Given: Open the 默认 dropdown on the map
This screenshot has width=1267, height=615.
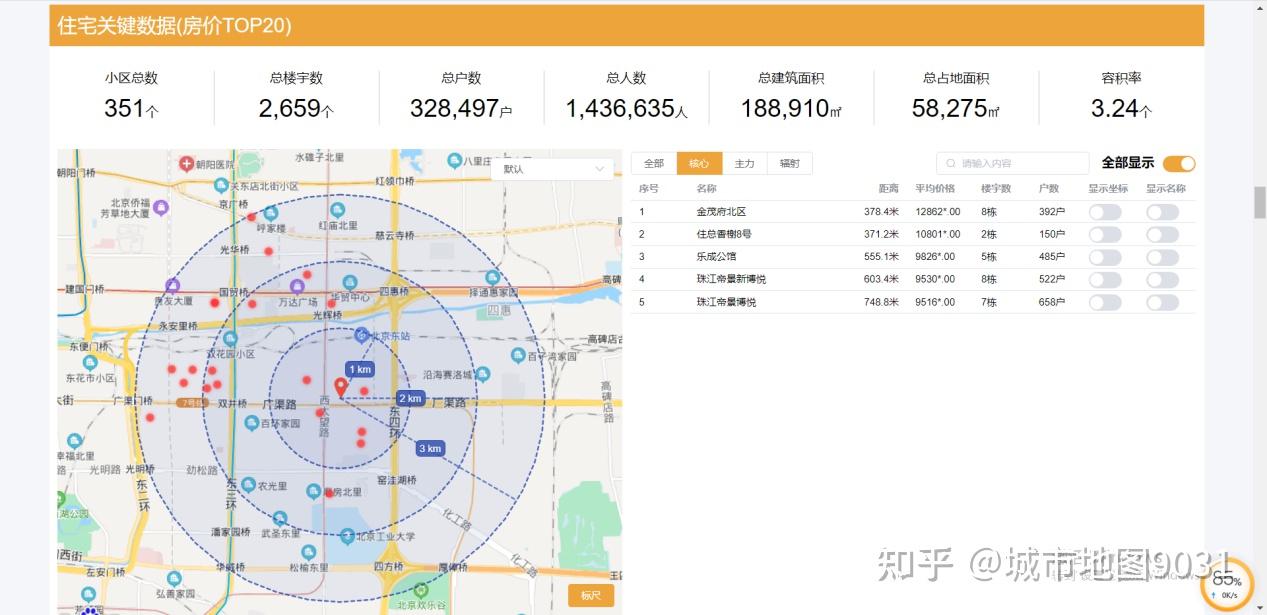Looking at the screenshot, I should pyautogui.click(x=553, y=169).
